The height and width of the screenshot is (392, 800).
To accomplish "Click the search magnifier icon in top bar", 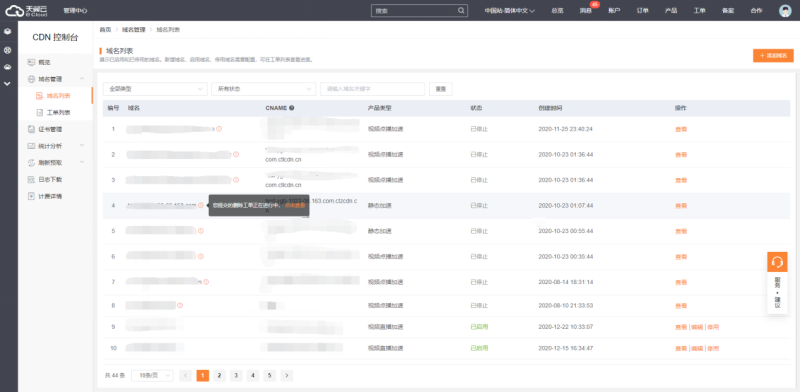I will (461, 10).
